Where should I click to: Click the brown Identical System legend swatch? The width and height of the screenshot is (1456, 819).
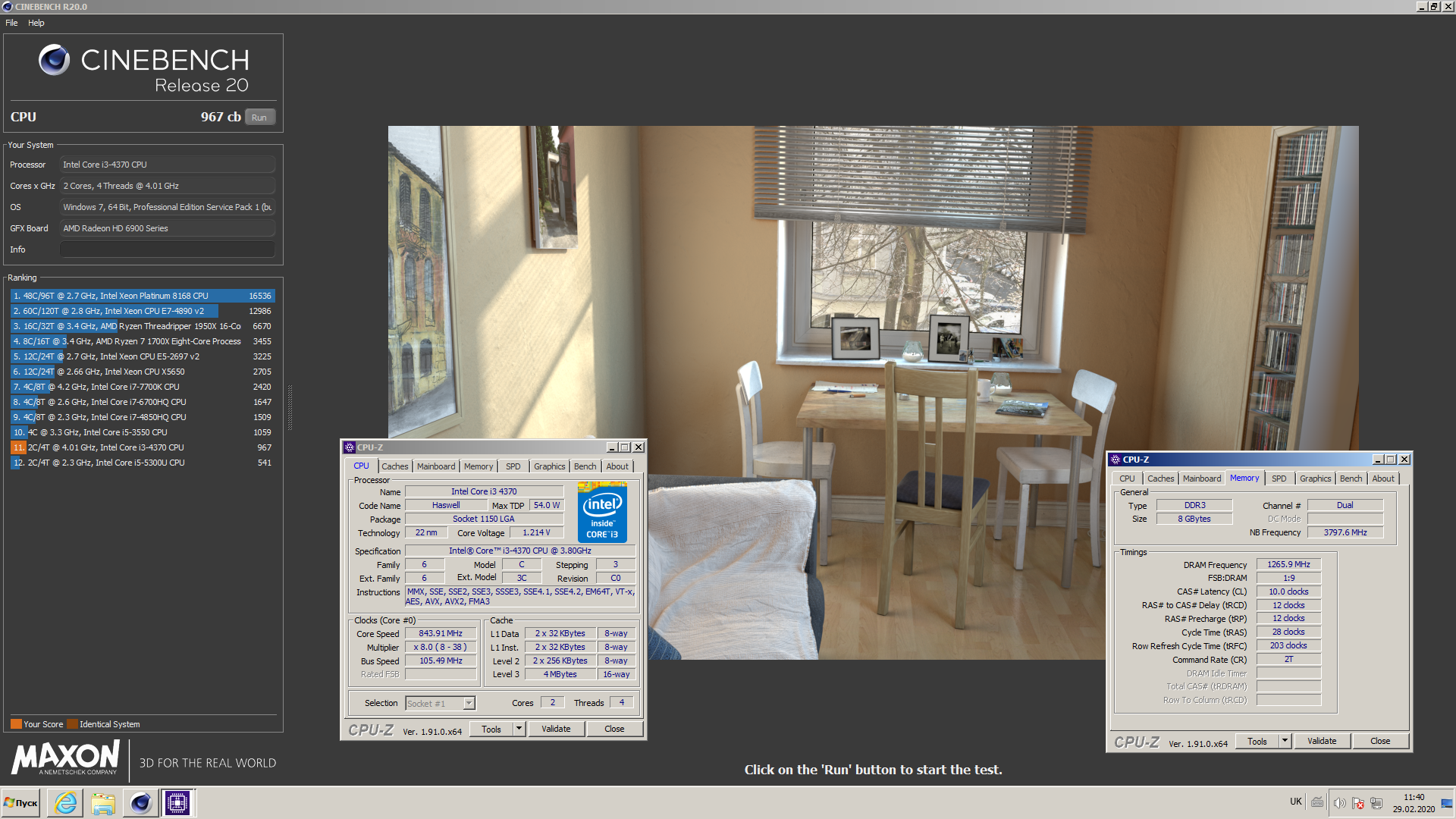(72, 724)
